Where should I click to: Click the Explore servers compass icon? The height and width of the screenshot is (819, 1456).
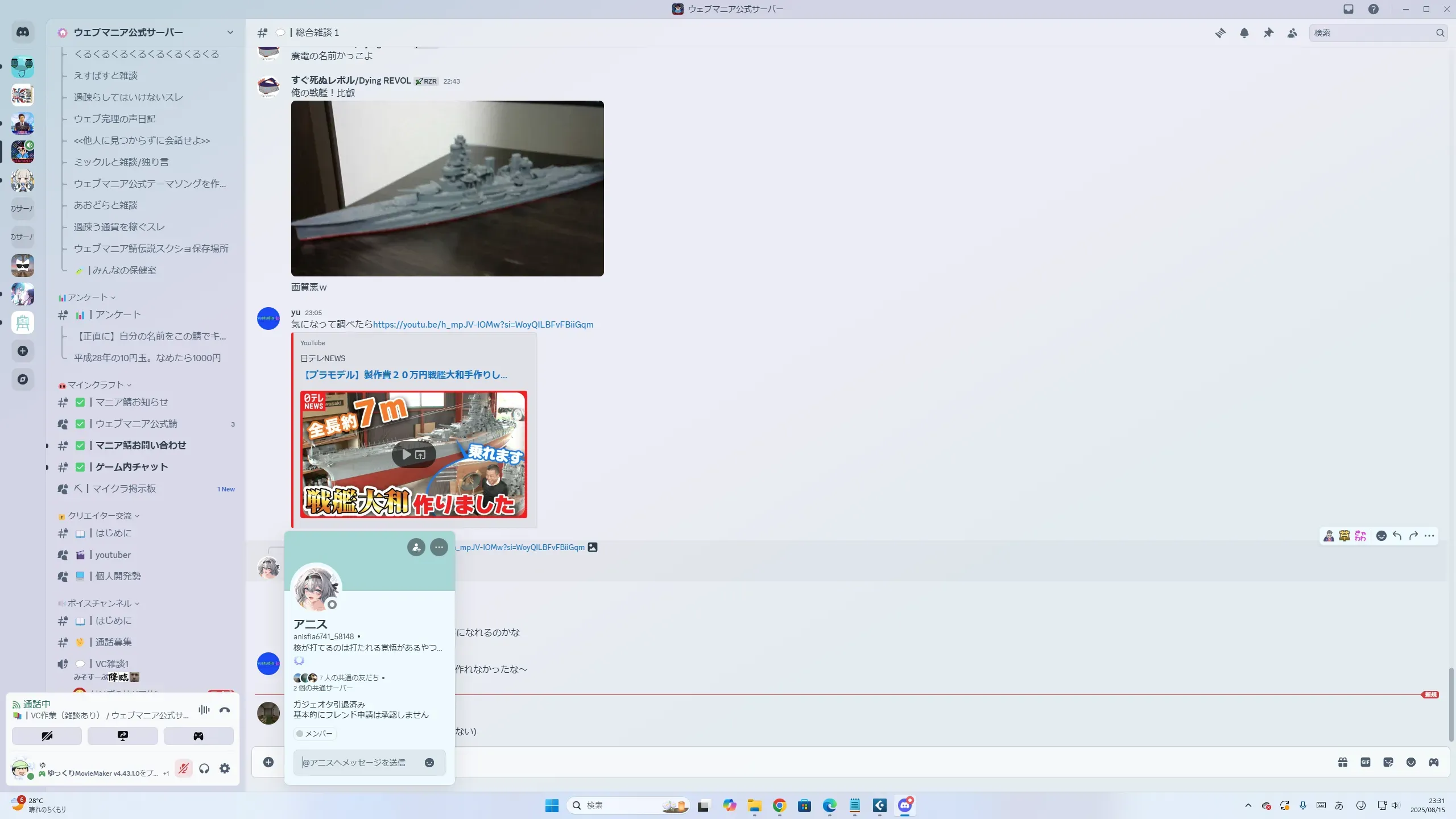23,379
